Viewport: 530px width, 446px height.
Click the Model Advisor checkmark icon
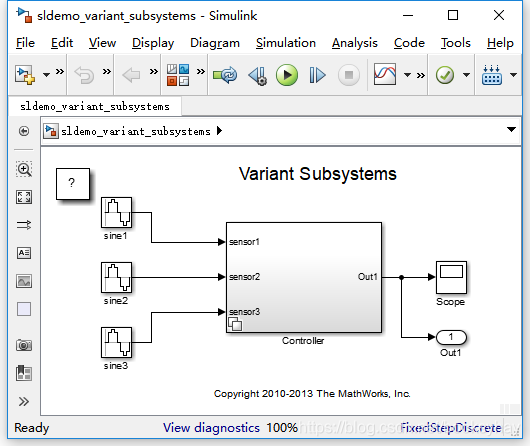445,75
